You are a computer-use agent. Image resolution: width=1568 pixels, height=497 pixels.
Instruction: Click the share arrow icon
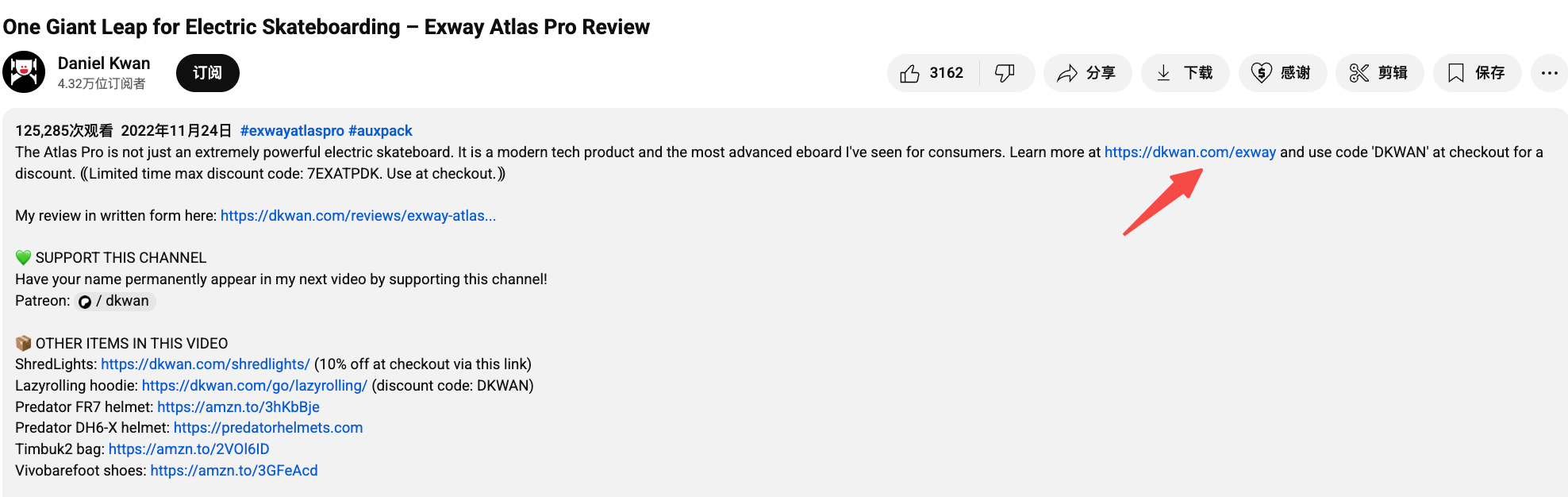tap(1067, 74)
